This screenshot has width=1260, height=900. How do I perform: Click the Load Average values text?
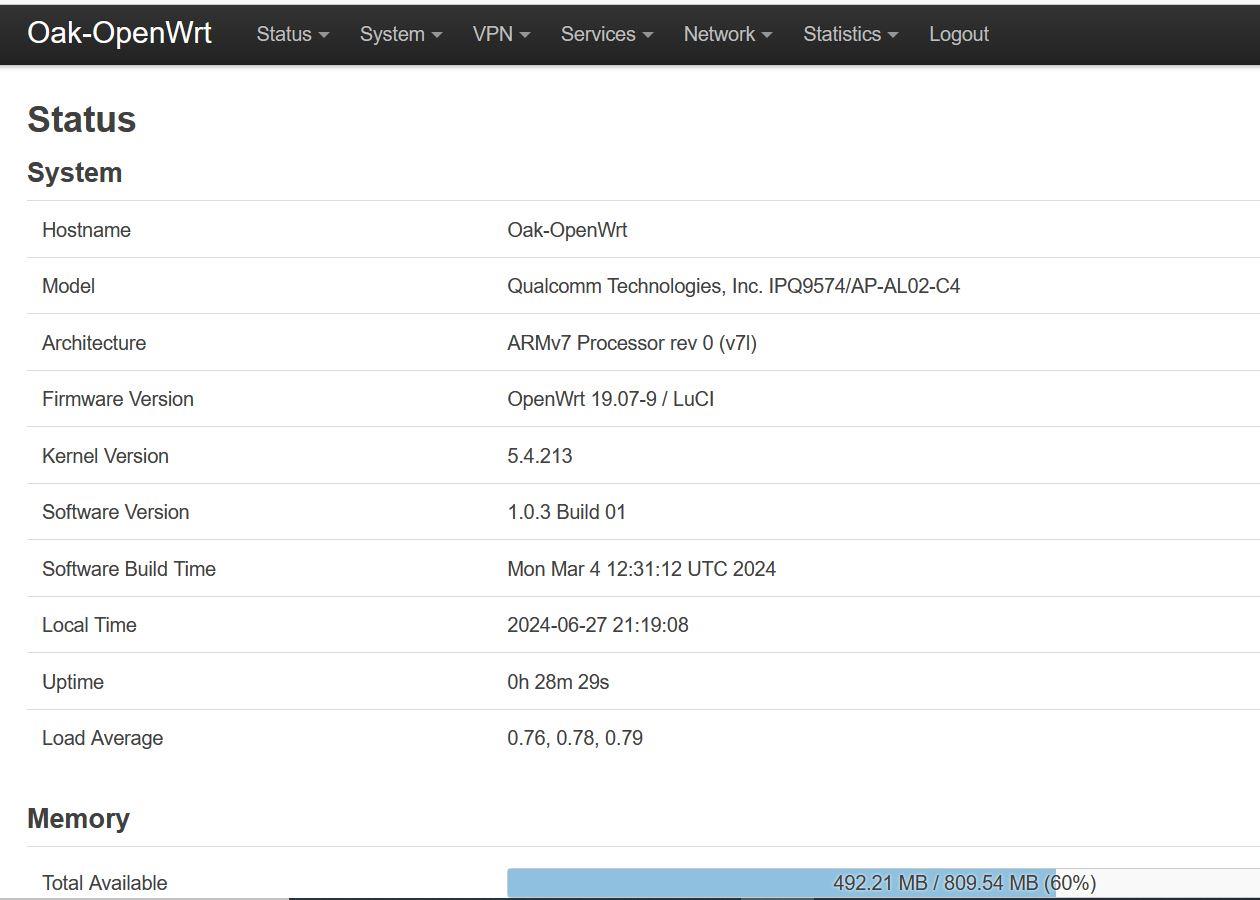click(x=574, y=738)
